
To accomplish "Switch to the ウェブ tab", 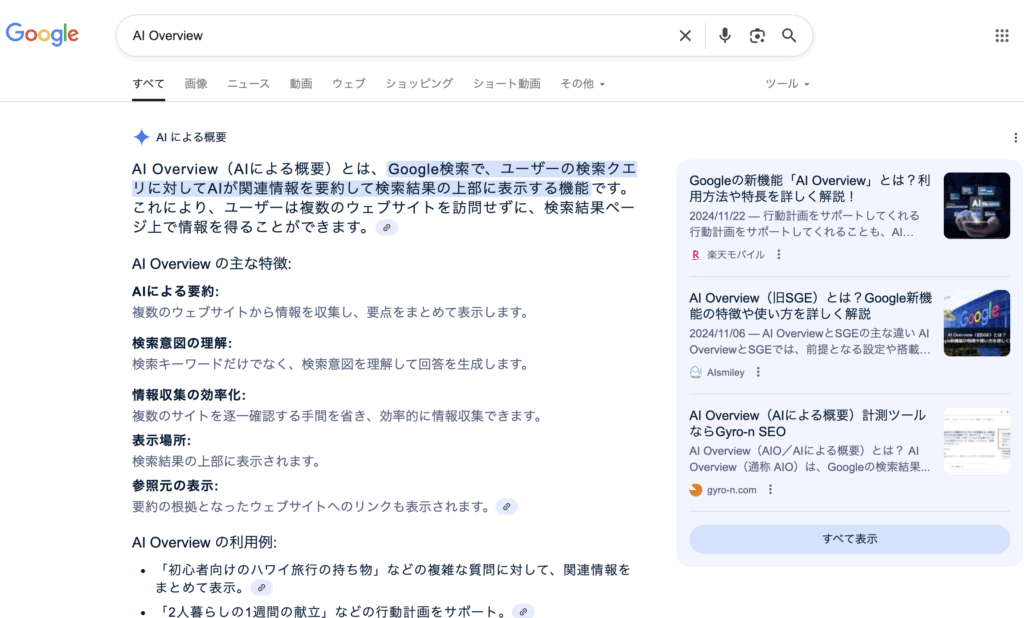I will (x=349, y=84).
